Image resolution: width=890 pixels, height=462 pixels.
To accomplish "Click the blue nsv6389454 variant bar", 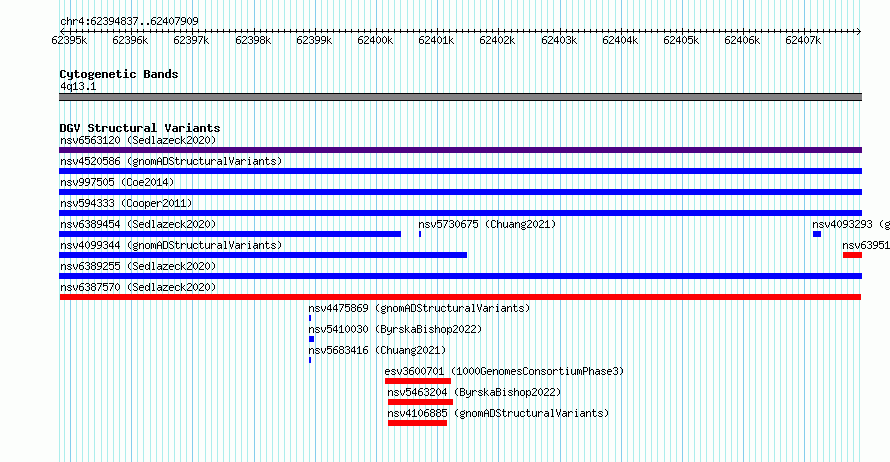I will click(230, 234).
